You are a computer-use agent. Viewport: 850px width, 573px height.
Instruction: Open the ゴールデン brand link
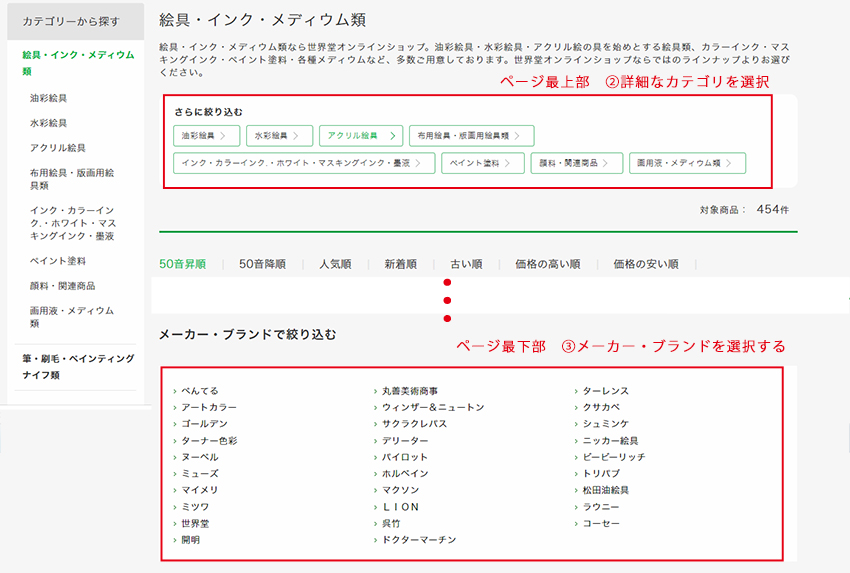[204, 423]
